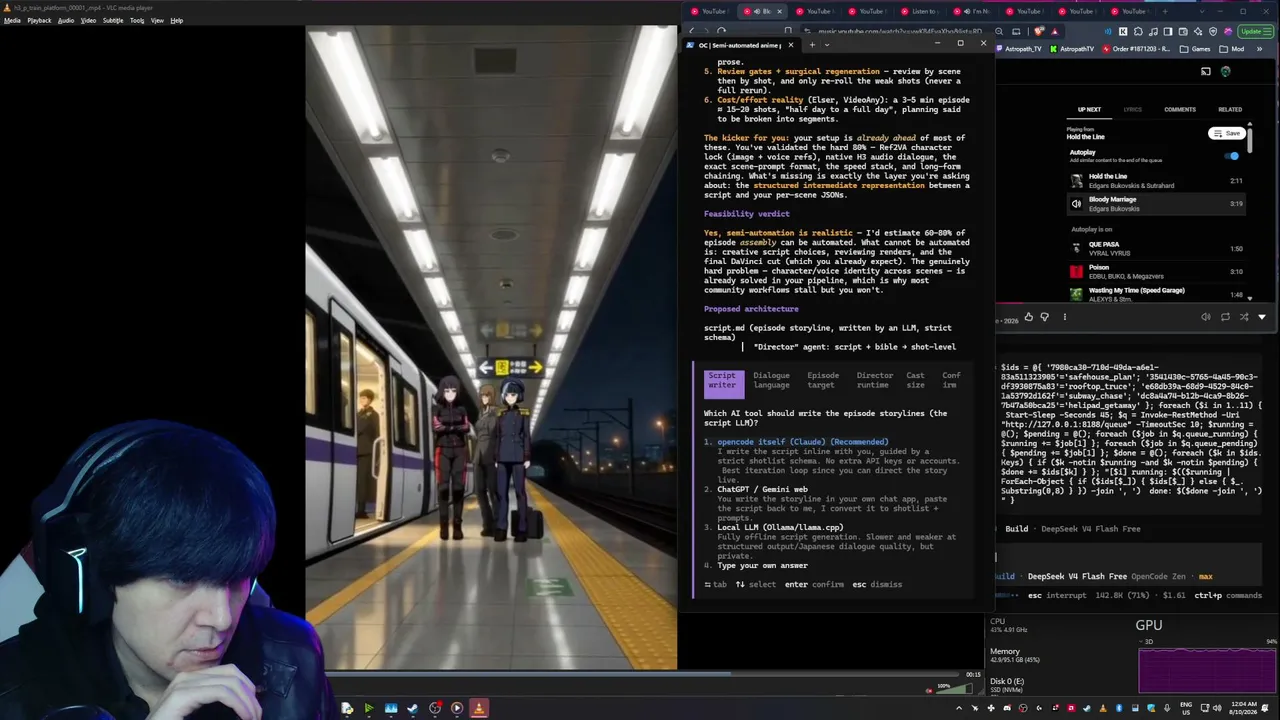This screenshot has height=720, width=1280.
Task: Toggle repeat in YouTube Music player
Action: point(1225,317)
